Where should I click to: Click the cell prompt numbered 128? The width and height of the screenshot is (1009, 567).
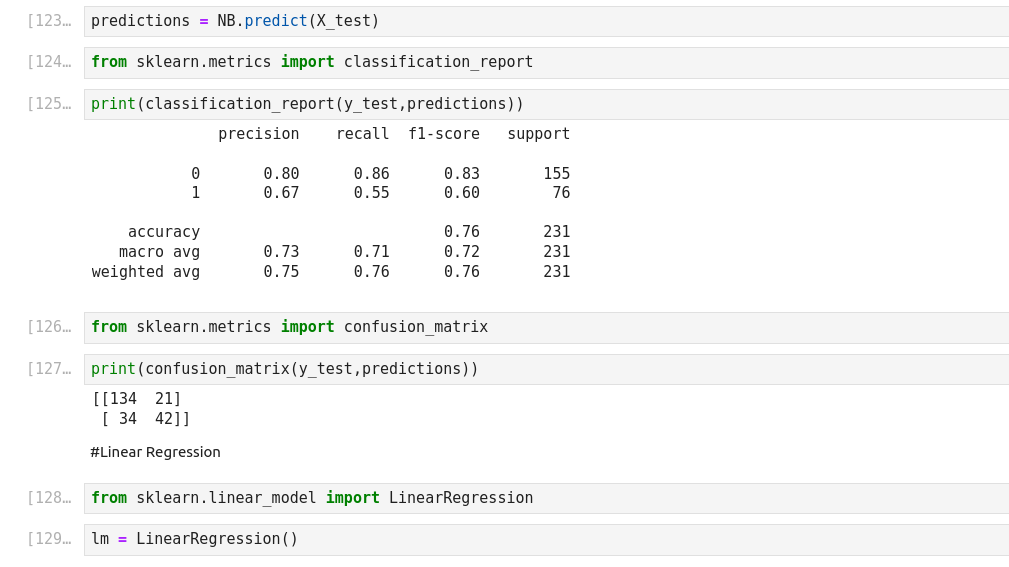point(49,498)
